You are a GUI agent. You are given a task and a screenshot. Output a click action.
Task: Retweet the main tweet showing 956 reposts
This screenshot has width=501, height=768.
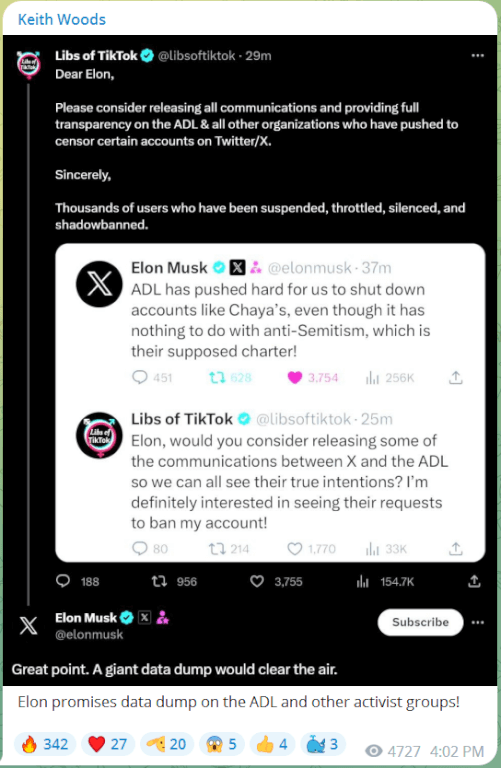click(159, 581)
